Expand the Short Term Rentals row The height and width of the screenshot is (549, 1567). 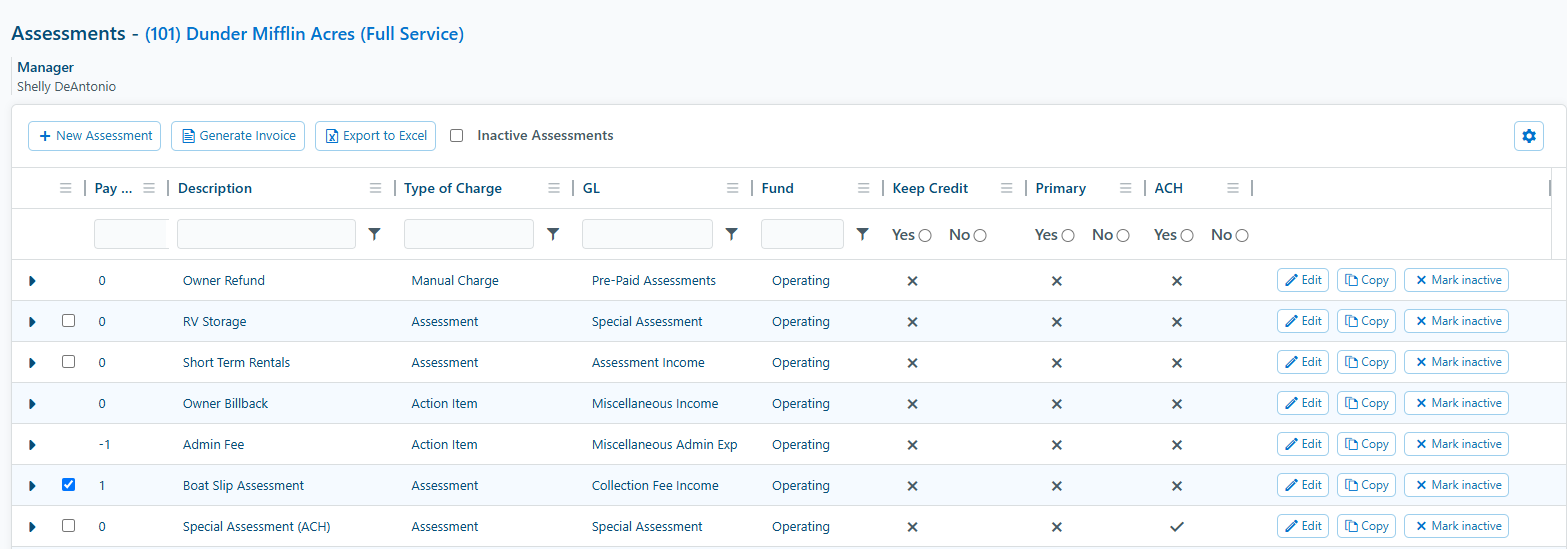[32, 363]
